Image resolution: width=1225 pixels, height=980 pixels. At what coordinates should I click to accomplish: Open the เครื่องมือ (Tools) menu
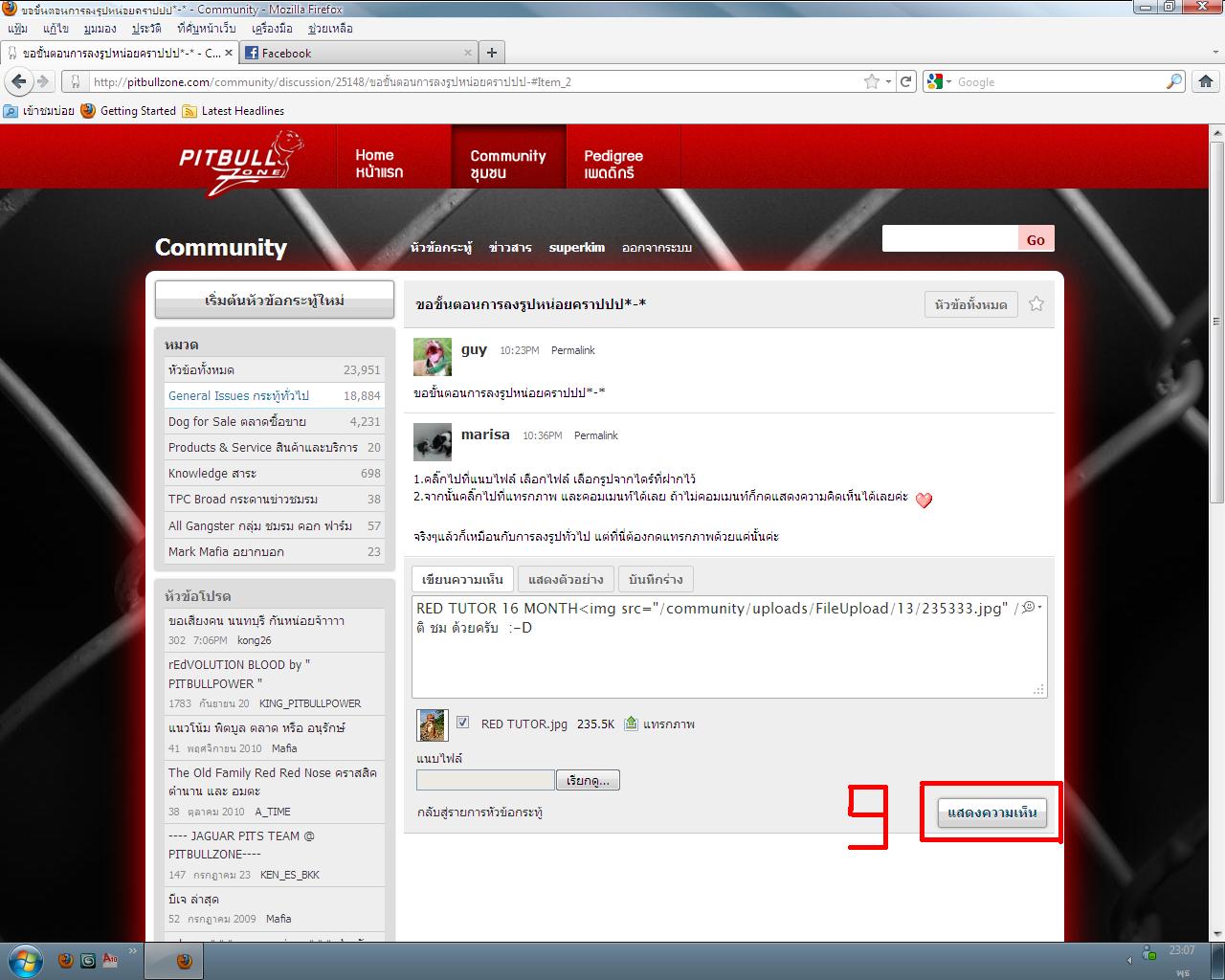(x=272, y=29)
